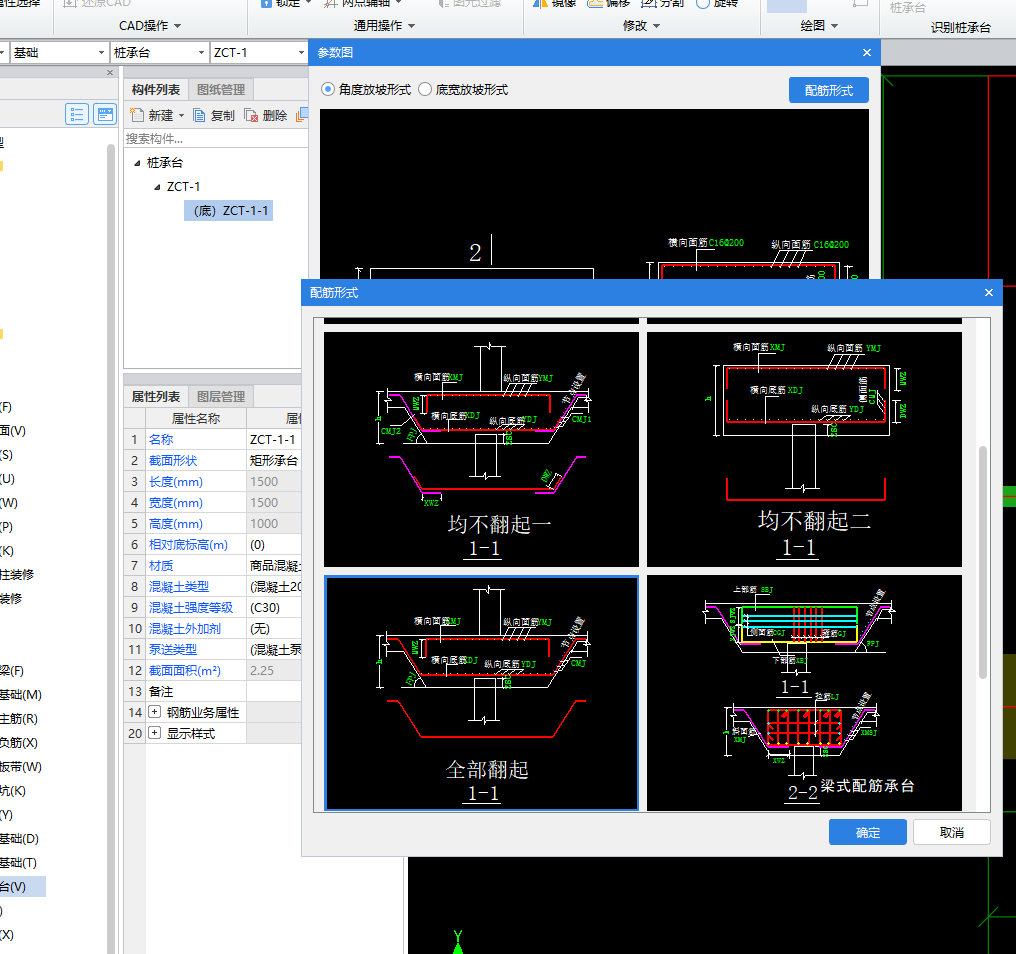Expand the 钢筋业务属性 property group

coord(154,712)
